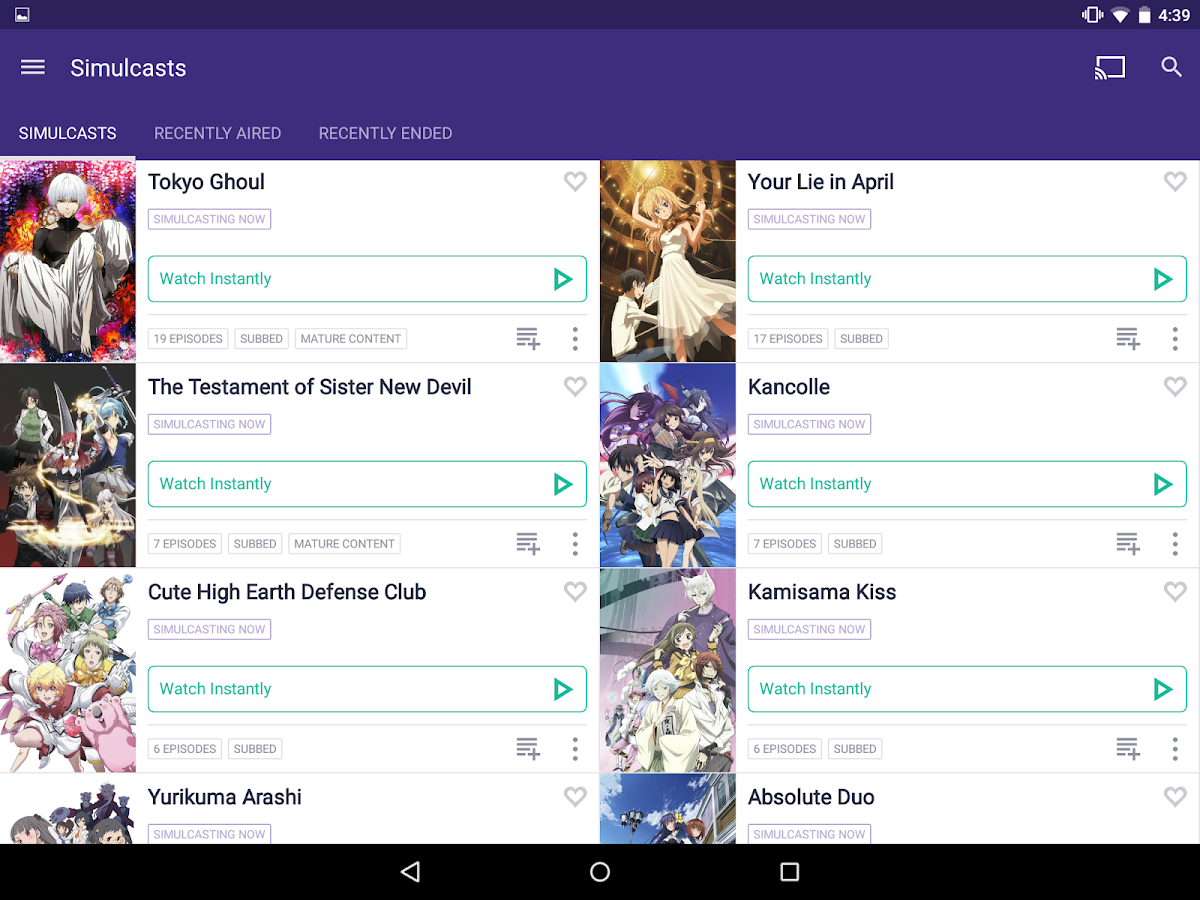Open Tokyo Ghoul overflow menu

tap(575, 338)
